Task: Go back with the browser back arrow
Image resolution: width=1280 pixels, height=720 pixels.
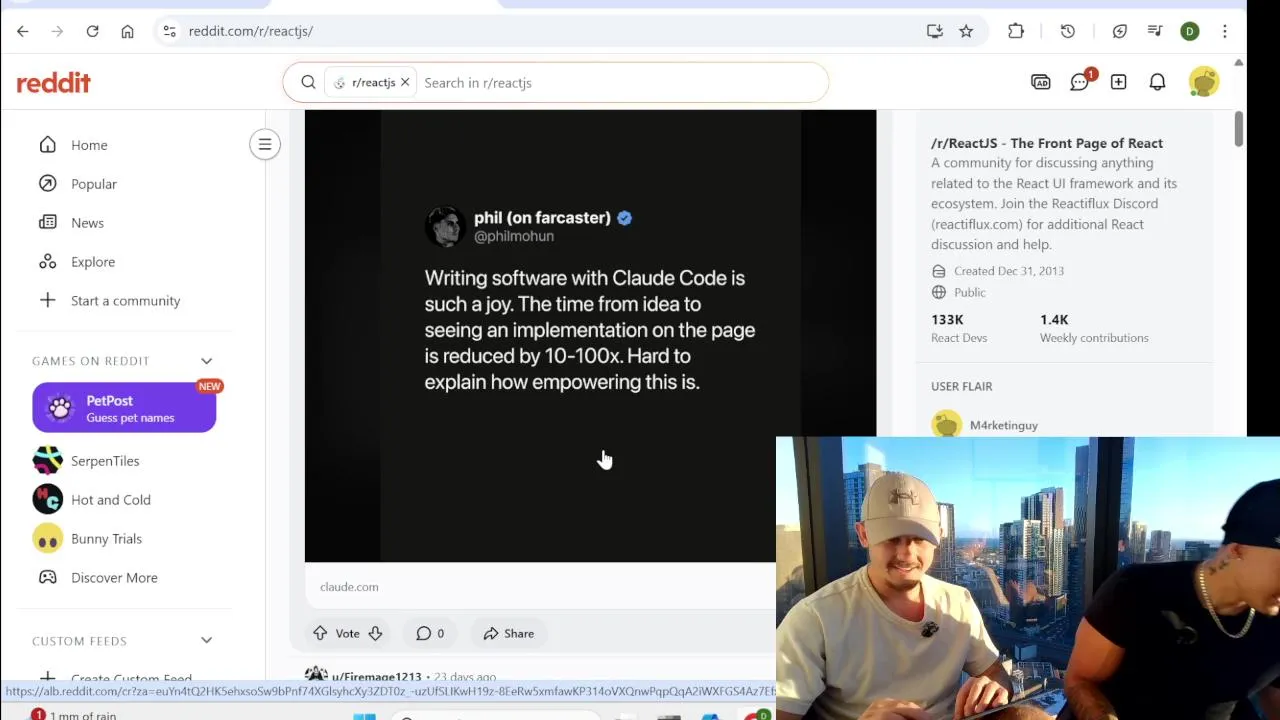Action: coord(22,31)
